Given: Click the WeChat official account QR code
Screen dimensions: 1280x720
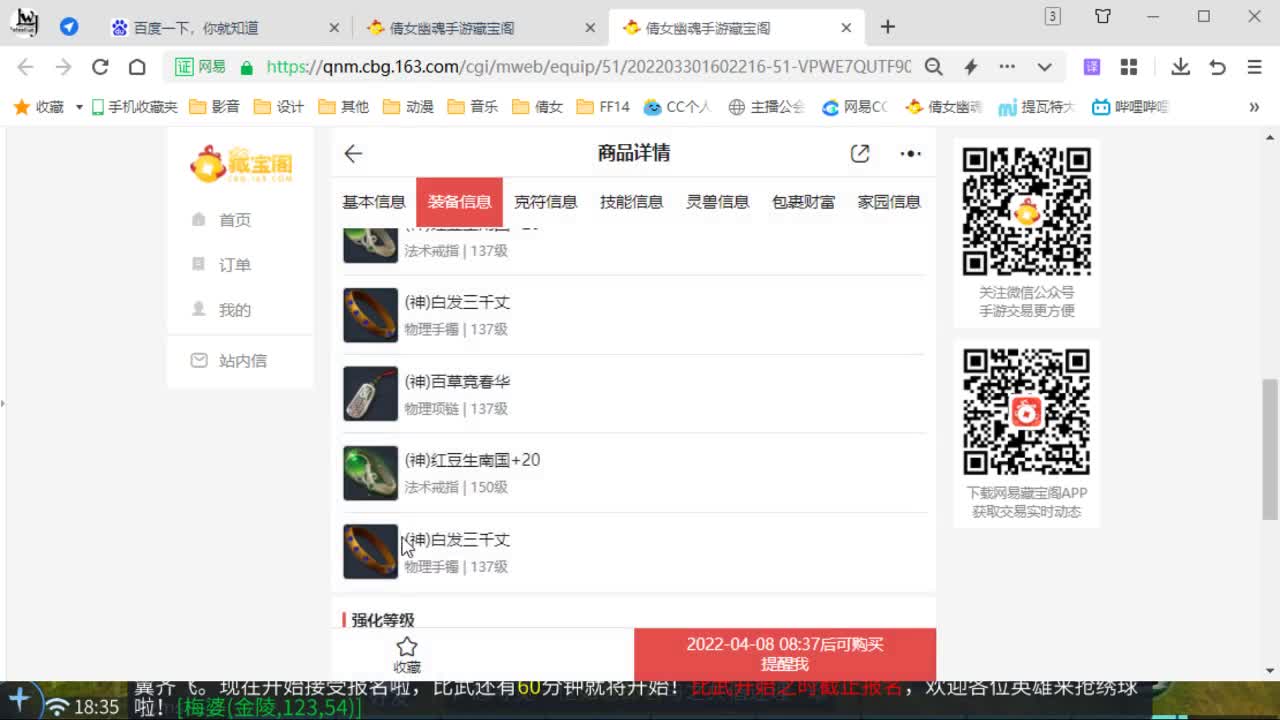Looking at the screenshot, I should (1026, 211).
